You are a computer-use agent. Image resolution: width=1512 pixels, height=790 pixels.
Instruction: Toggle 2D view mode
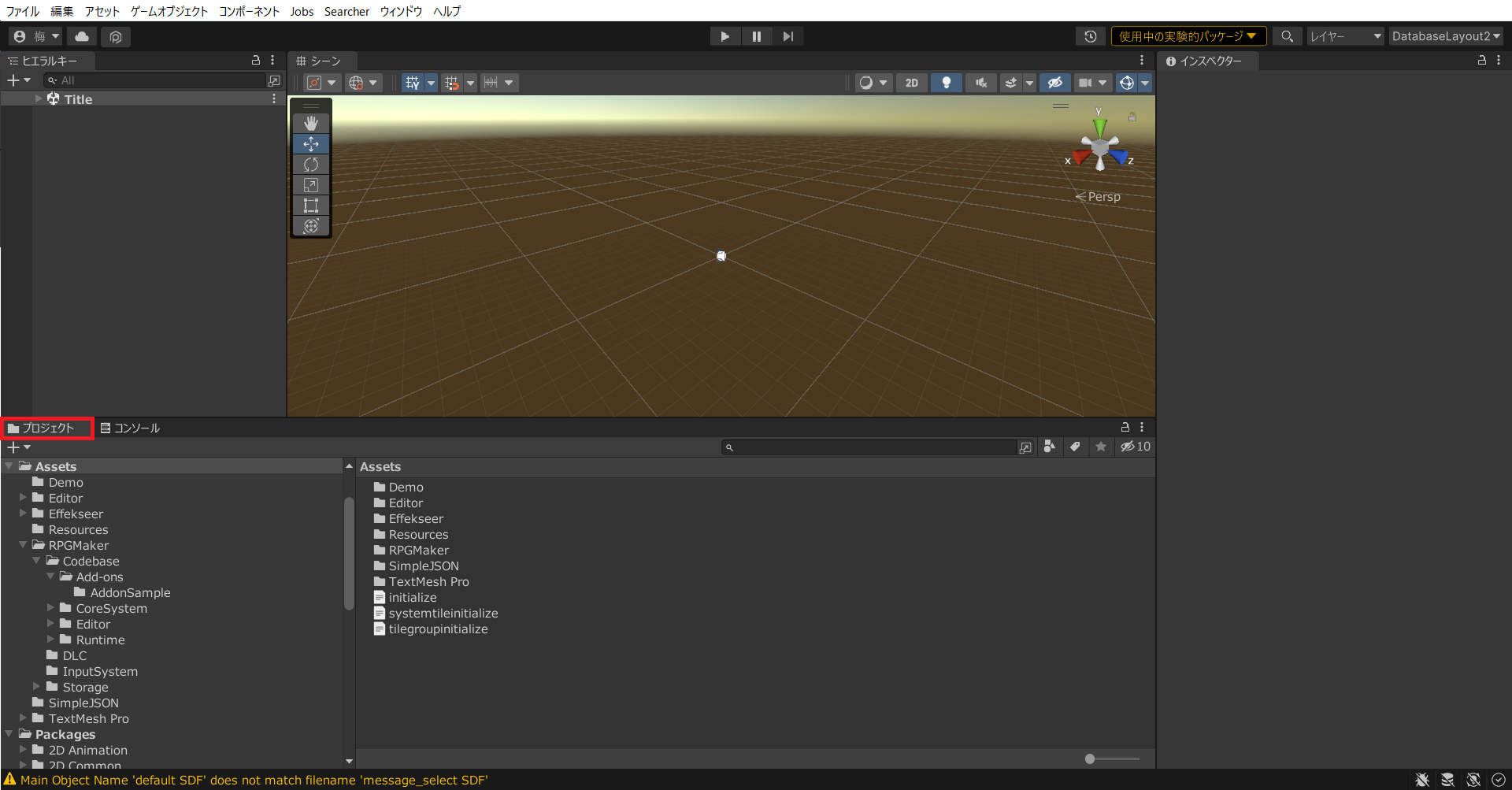911,83
